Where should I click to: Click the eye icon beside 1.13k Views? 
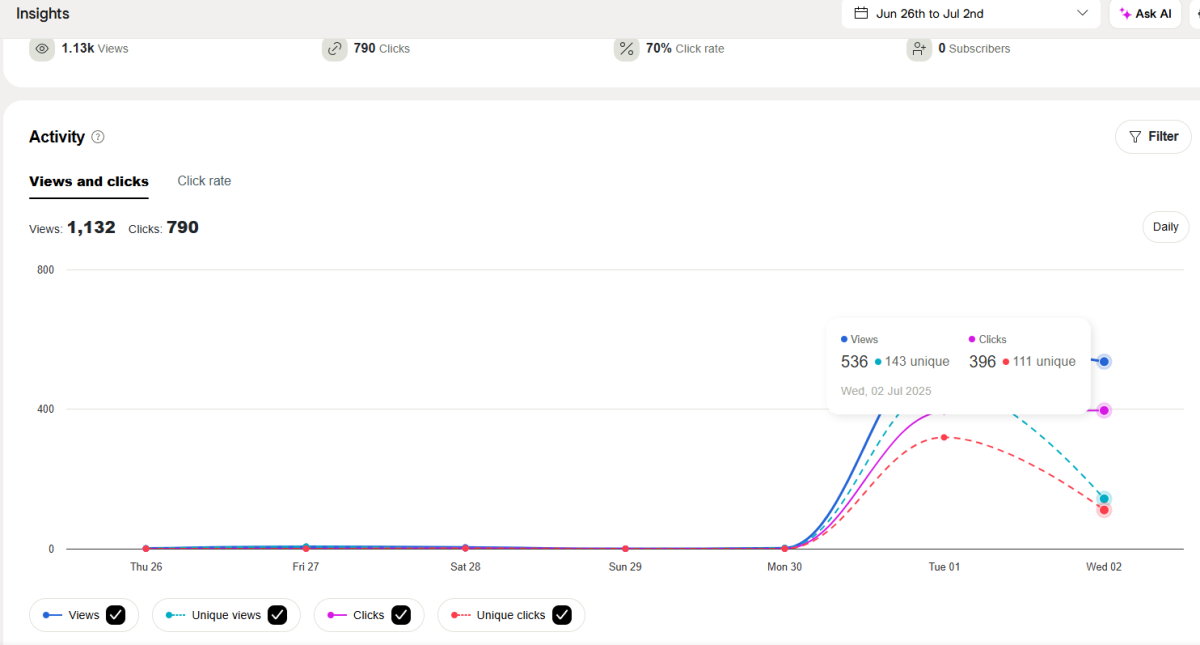pos(42,48)
